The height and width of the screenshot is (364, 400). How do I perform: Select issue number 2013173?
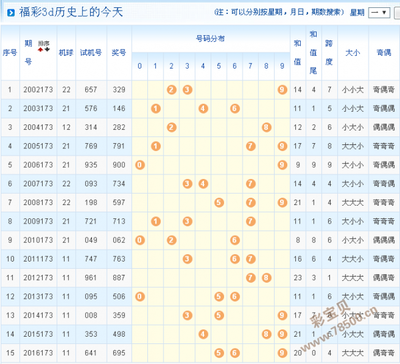pyautogui.click(x=38, y=296)
